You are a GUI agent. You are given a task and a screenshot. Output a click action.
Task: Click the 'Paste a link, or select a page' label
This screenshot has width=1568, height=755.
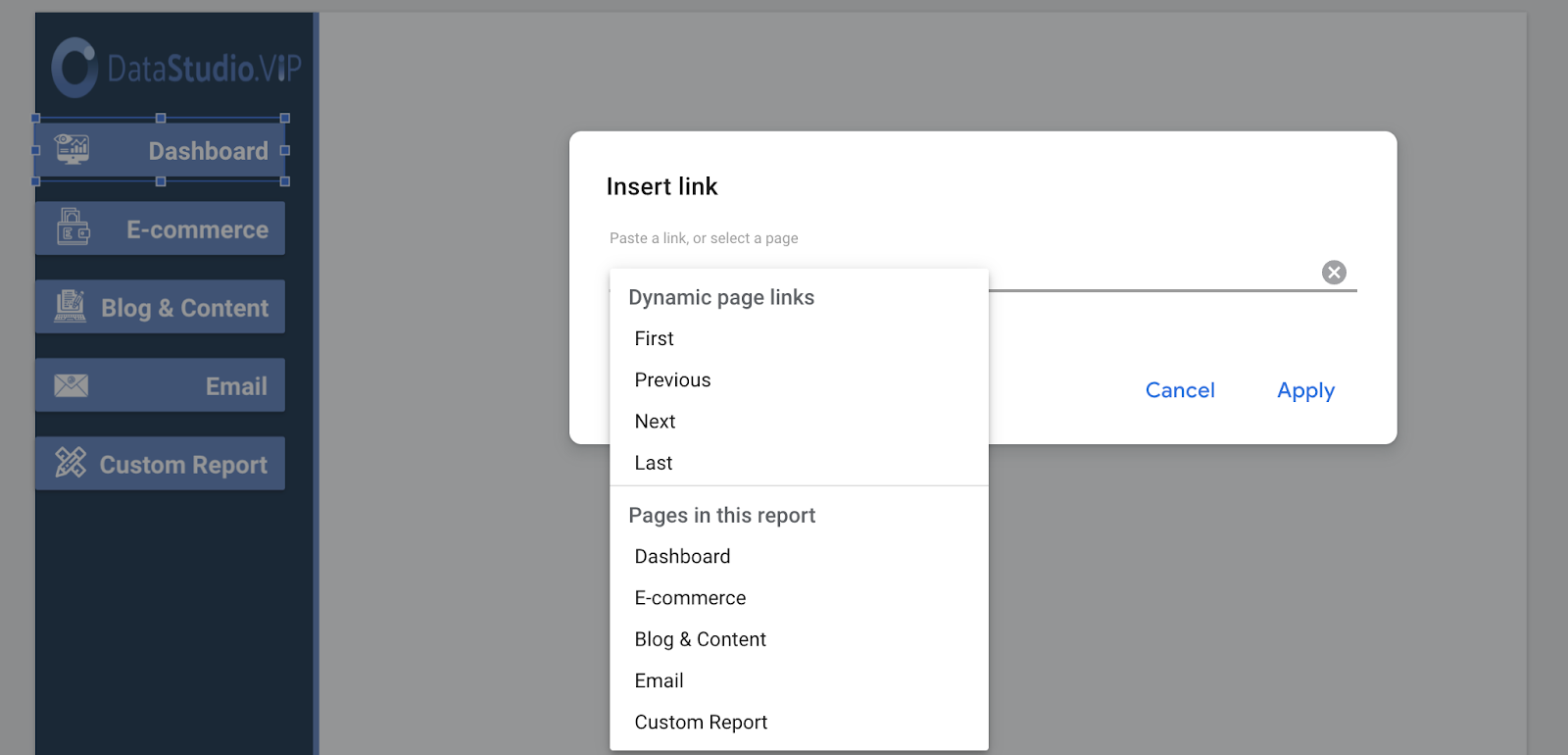pyautogui.click(x=704, y=238)
